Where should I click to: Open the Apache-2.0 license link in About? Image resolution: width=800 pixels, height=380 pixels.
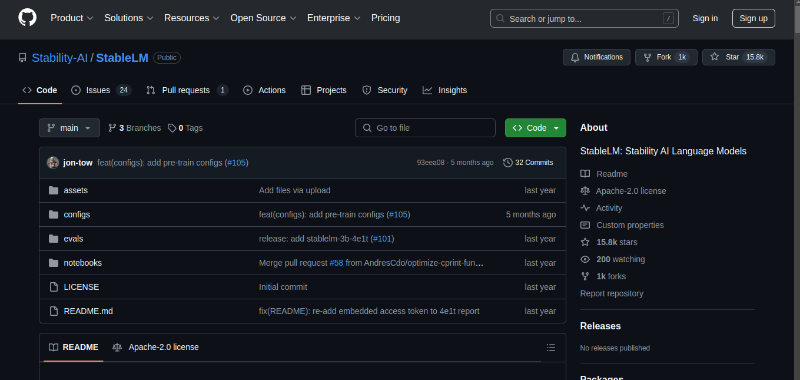(x=623, y=191)
